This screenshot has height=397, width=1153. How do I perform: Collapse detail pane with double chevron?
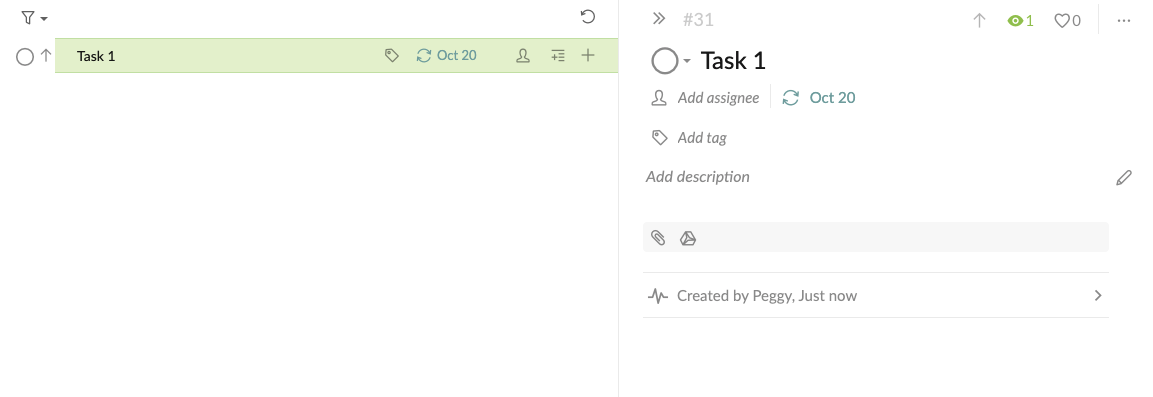pos(659,18)
